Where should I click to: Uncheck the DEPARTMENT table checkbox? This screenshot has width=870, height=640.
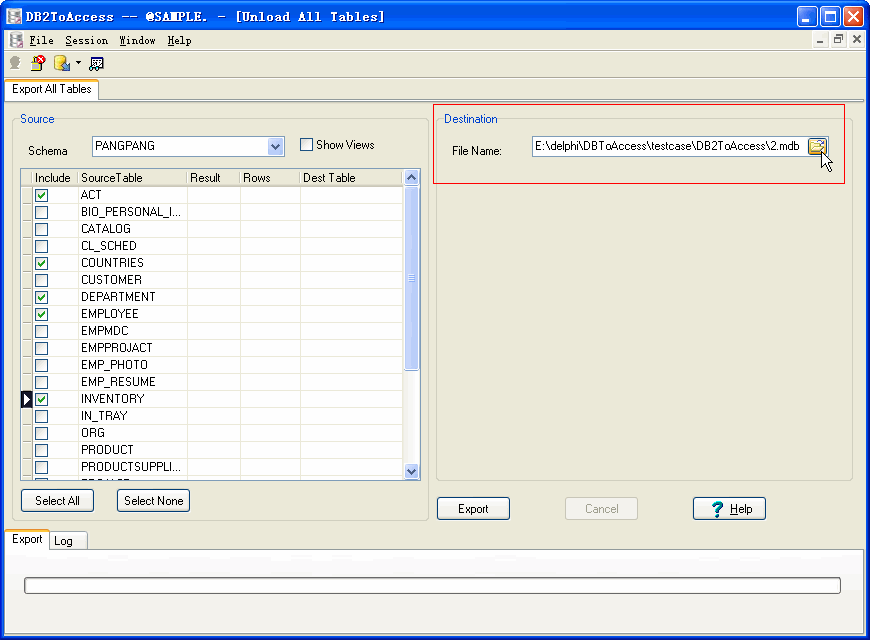click(x=42, y=297)
